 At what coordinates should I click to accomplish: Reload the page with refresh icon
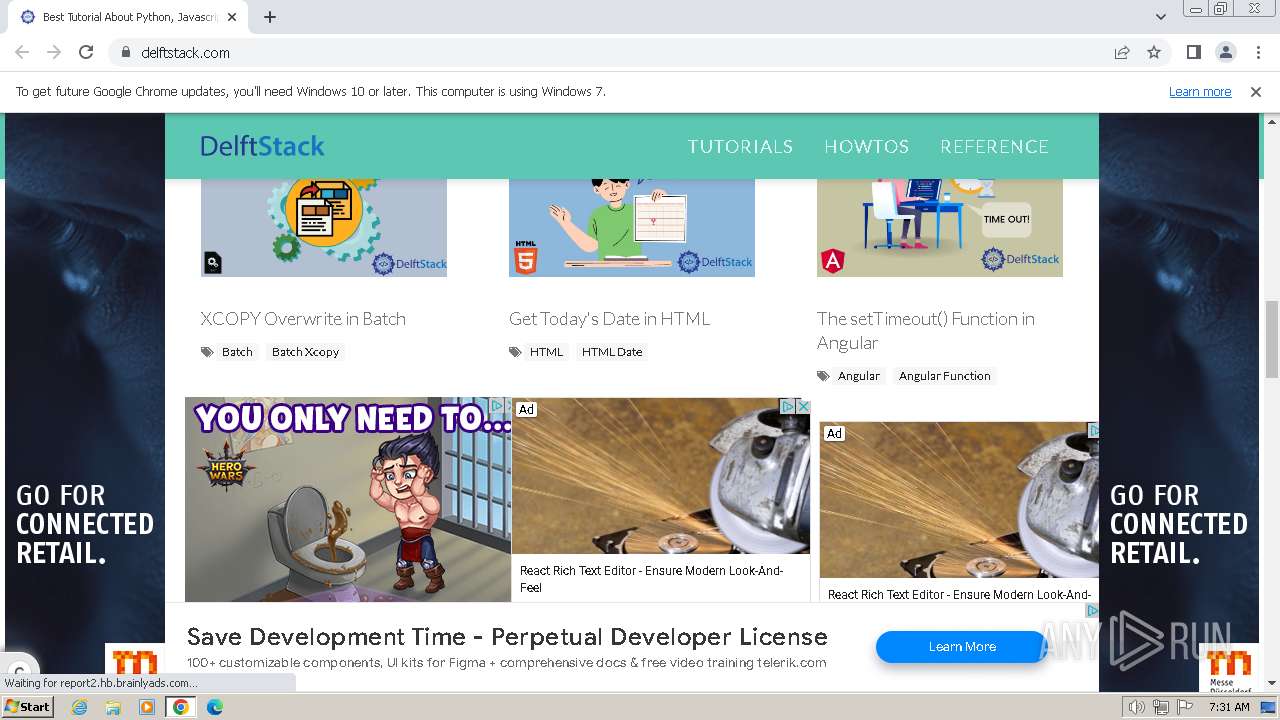coord(86,52)
